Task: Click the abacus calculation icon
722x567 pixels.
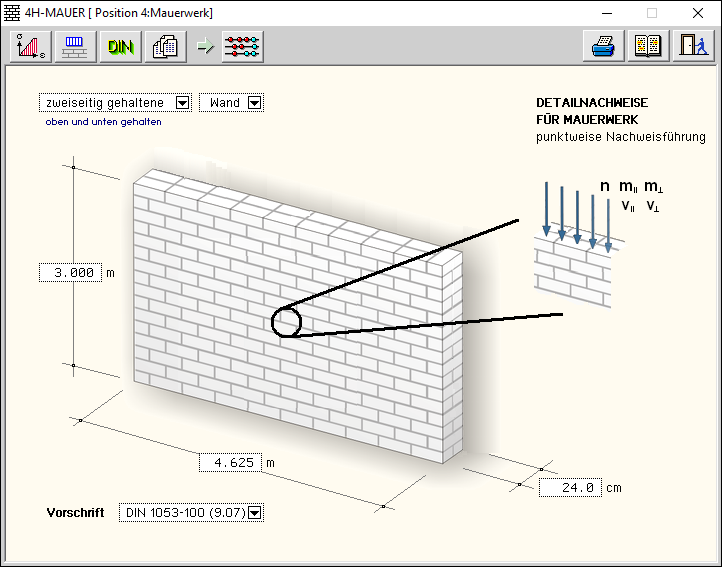Action: click(242, 47)
